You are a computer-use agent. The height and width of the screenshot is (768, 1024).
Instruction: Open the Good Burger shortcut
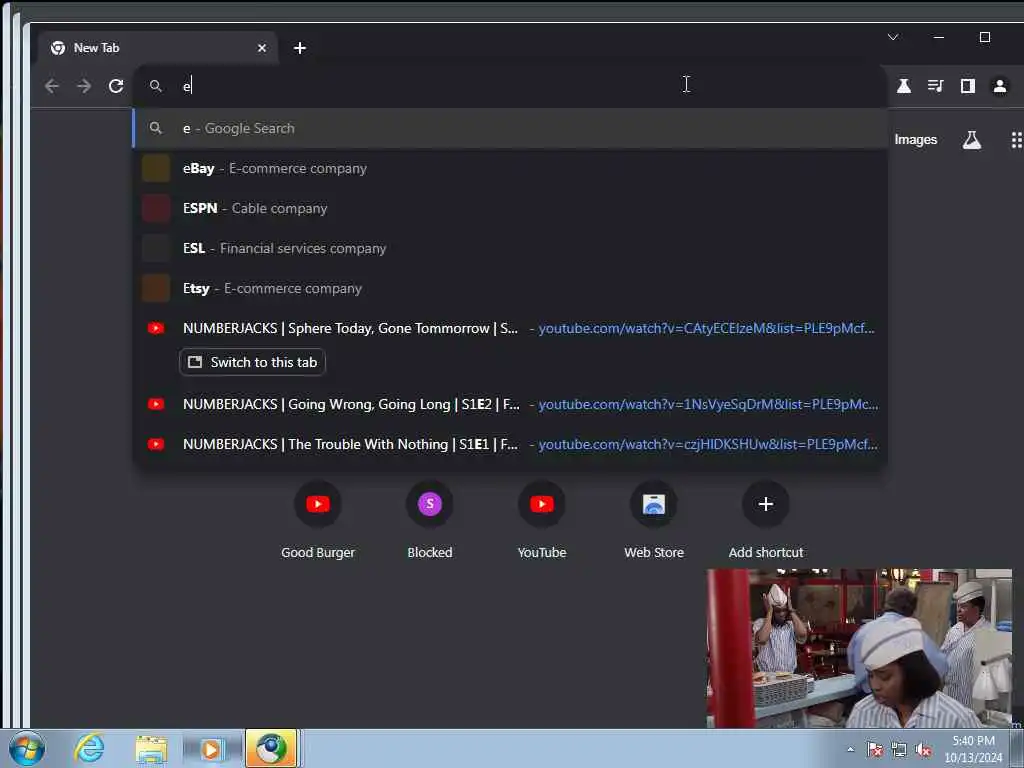[x=318, y=520]
